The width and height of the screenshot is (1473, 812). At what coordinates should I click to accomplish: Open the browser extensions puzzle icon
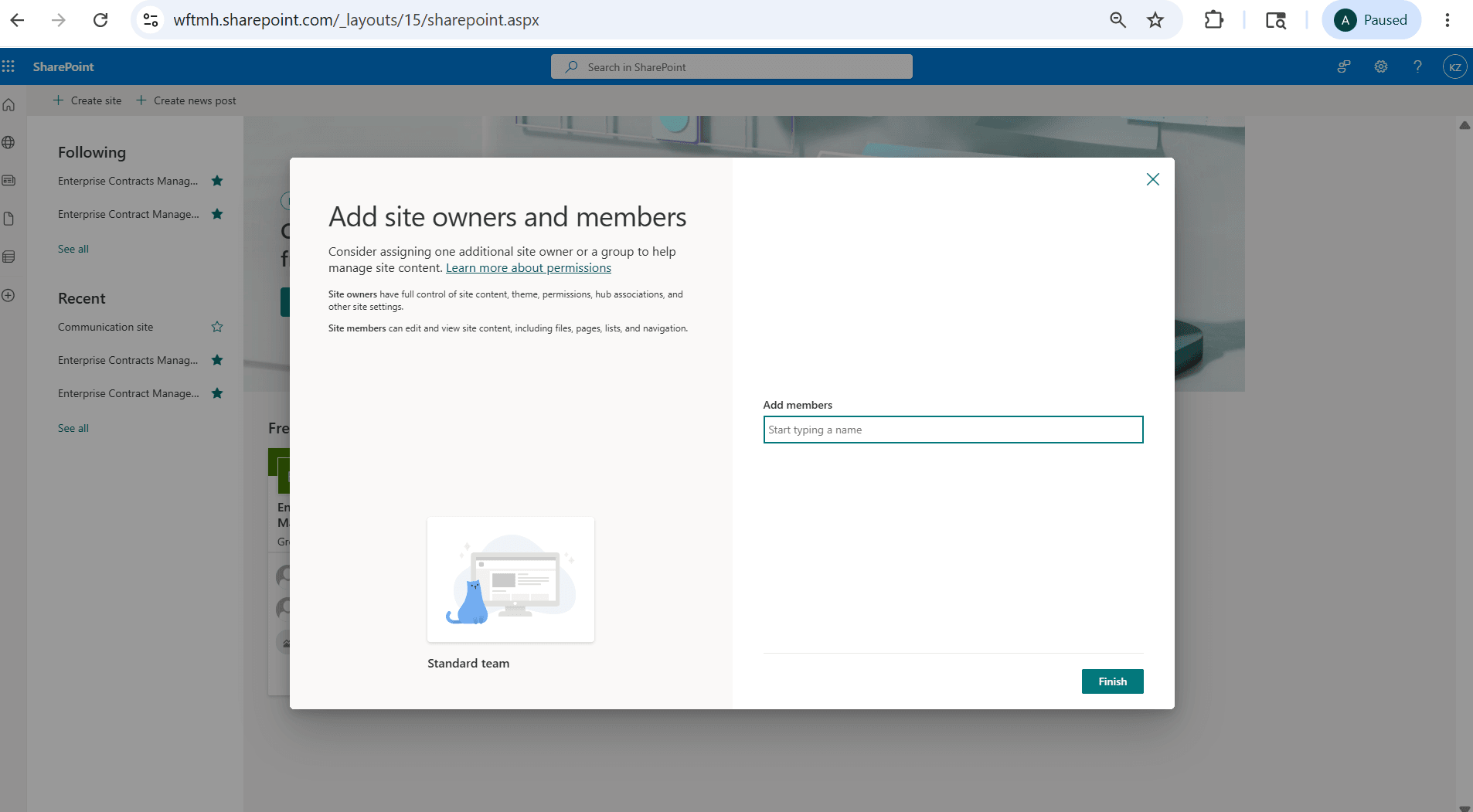(1214, 20)
